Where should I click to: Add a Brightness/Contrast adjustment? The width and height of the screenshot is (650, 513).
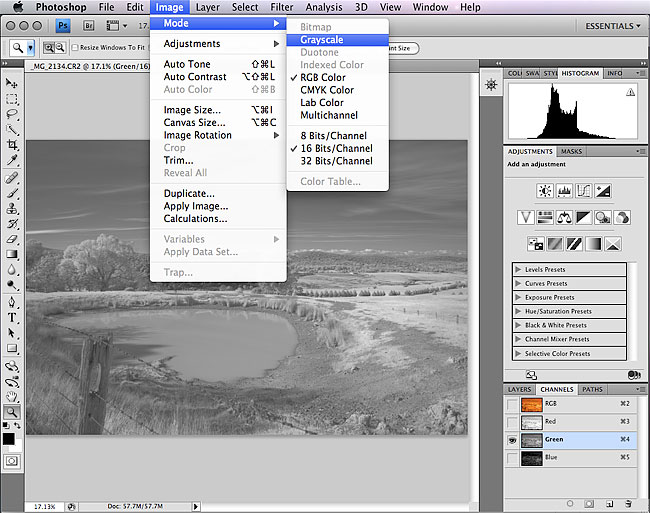click(x=545, y=191)
